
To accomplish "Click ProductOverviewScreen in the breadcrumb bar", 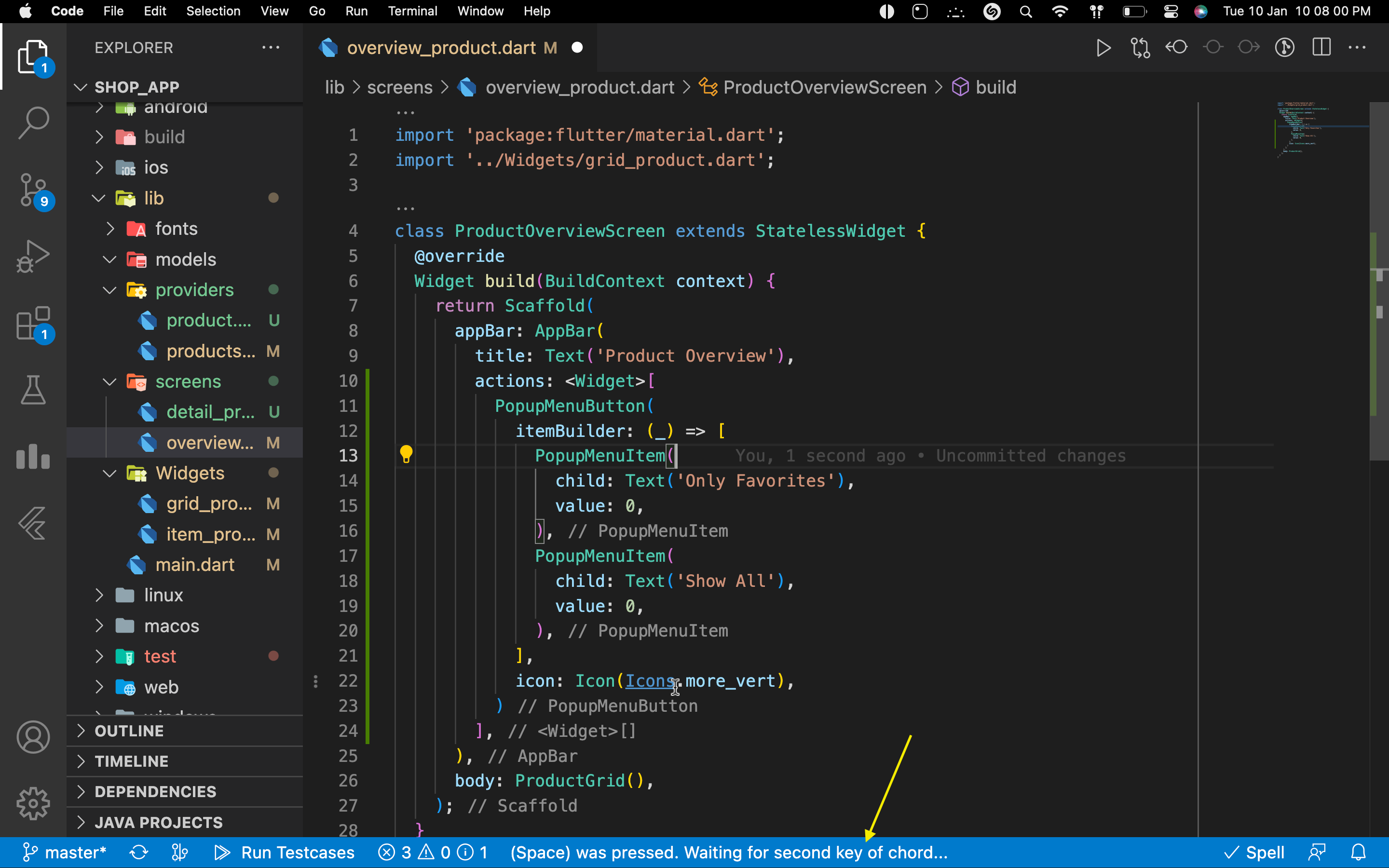I will click(824, 87).
